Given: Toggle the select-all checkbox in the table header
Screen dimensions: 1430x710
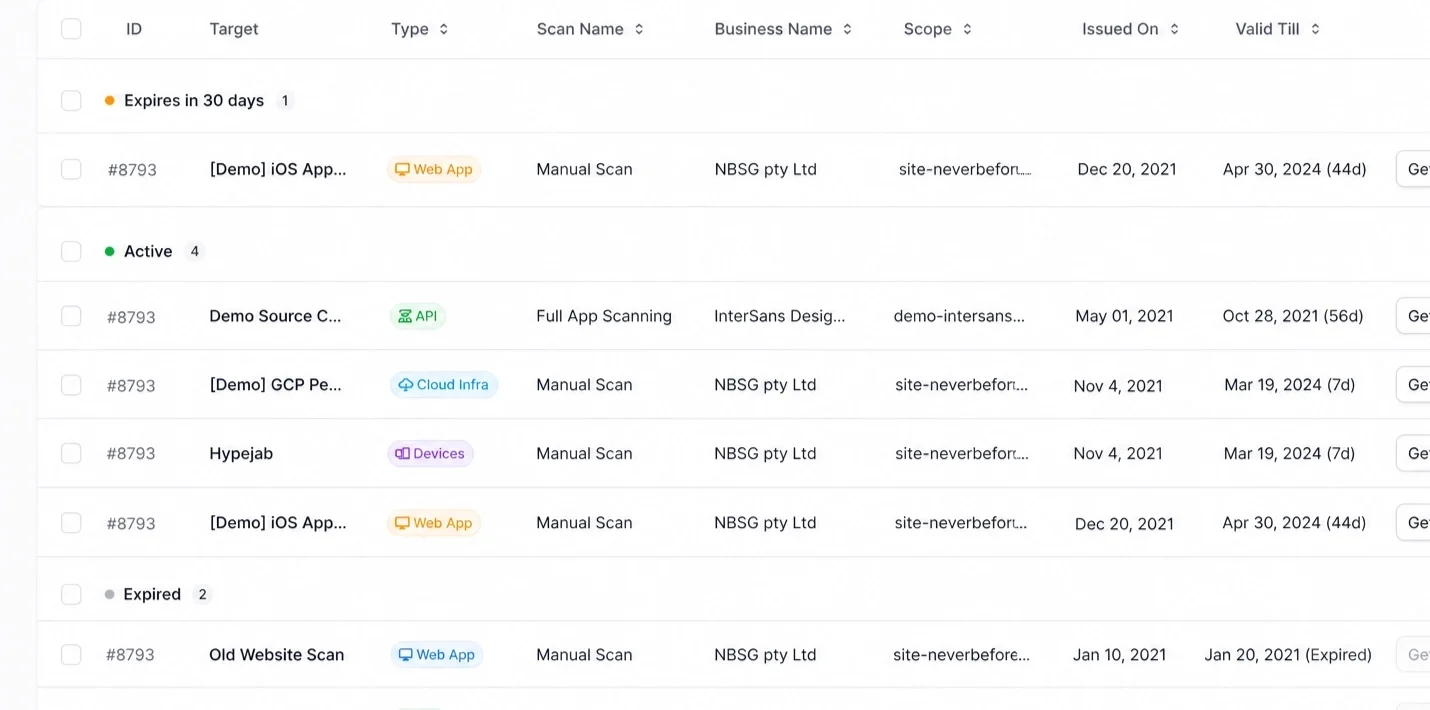Looking at the screenshot, I should 71,29.
